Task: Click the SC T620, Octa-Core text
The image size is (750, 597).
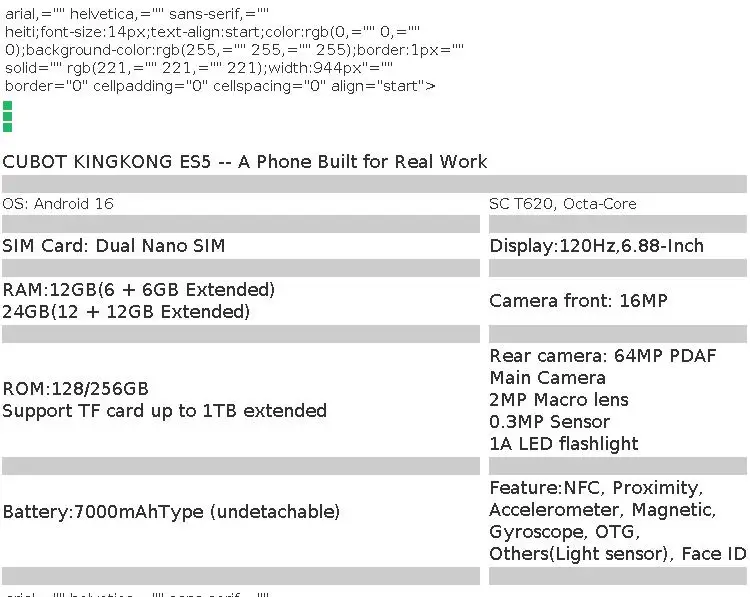Action: [x=562, y=204]
